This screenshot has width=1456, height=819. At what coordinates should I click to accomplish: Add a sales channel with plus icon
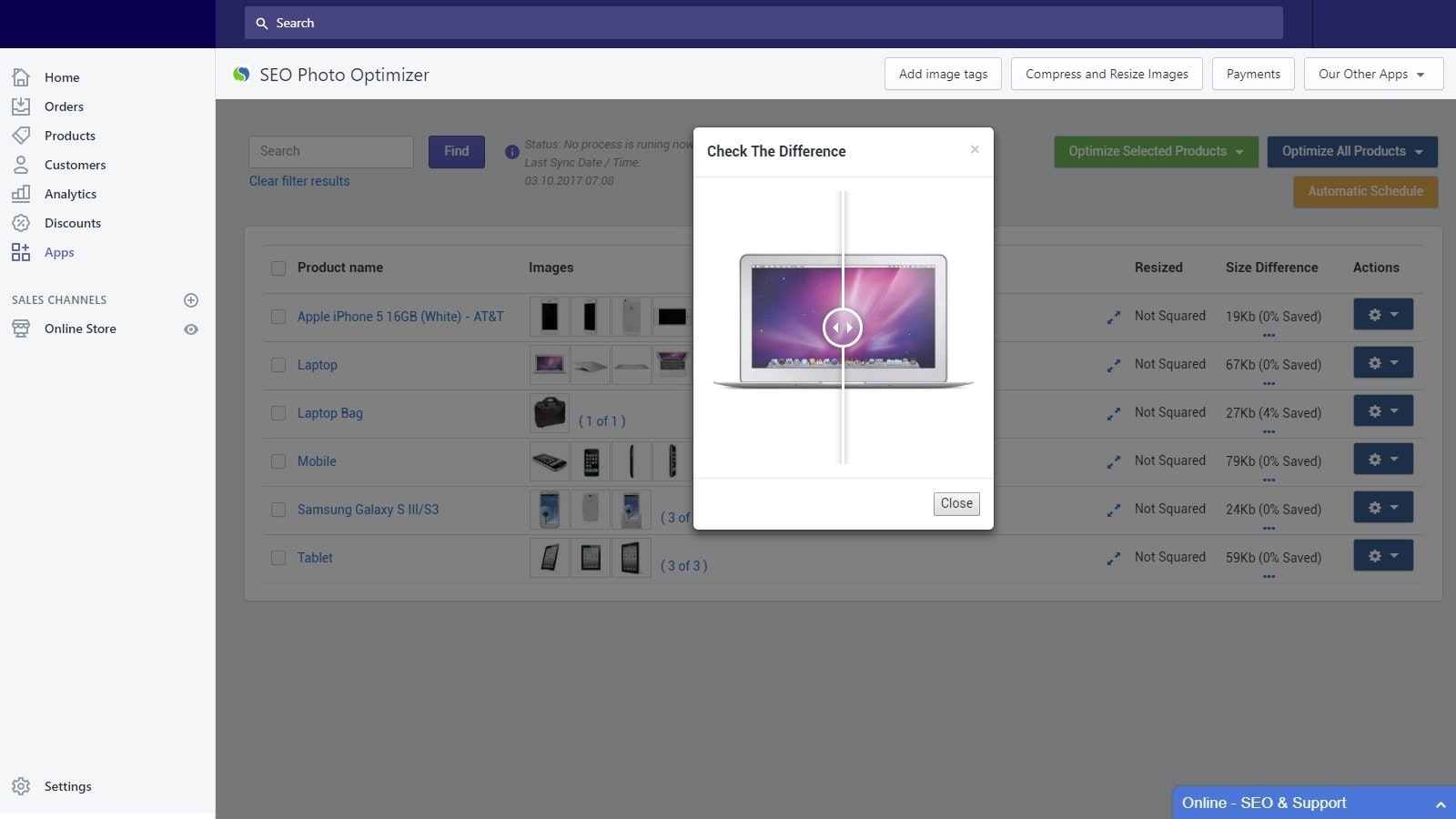pyautogui.click(x=191, y=300)
